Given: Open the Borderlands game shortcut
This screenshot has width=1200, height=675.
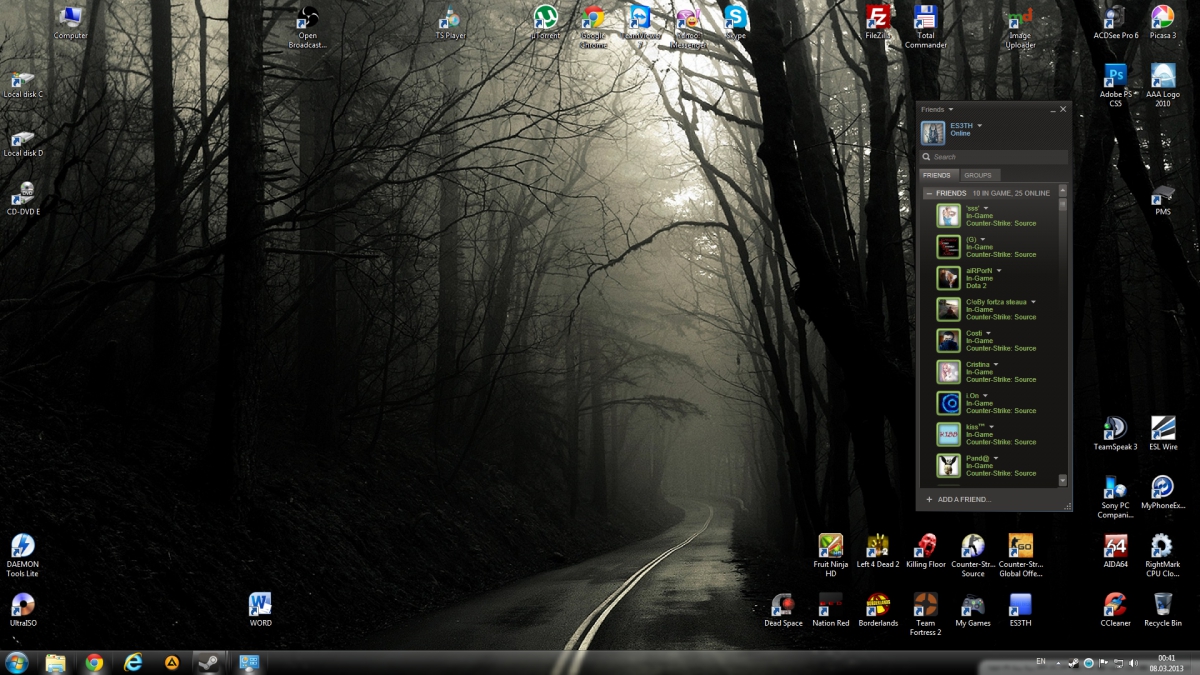Looking at the screenshot, I should 877,606.
